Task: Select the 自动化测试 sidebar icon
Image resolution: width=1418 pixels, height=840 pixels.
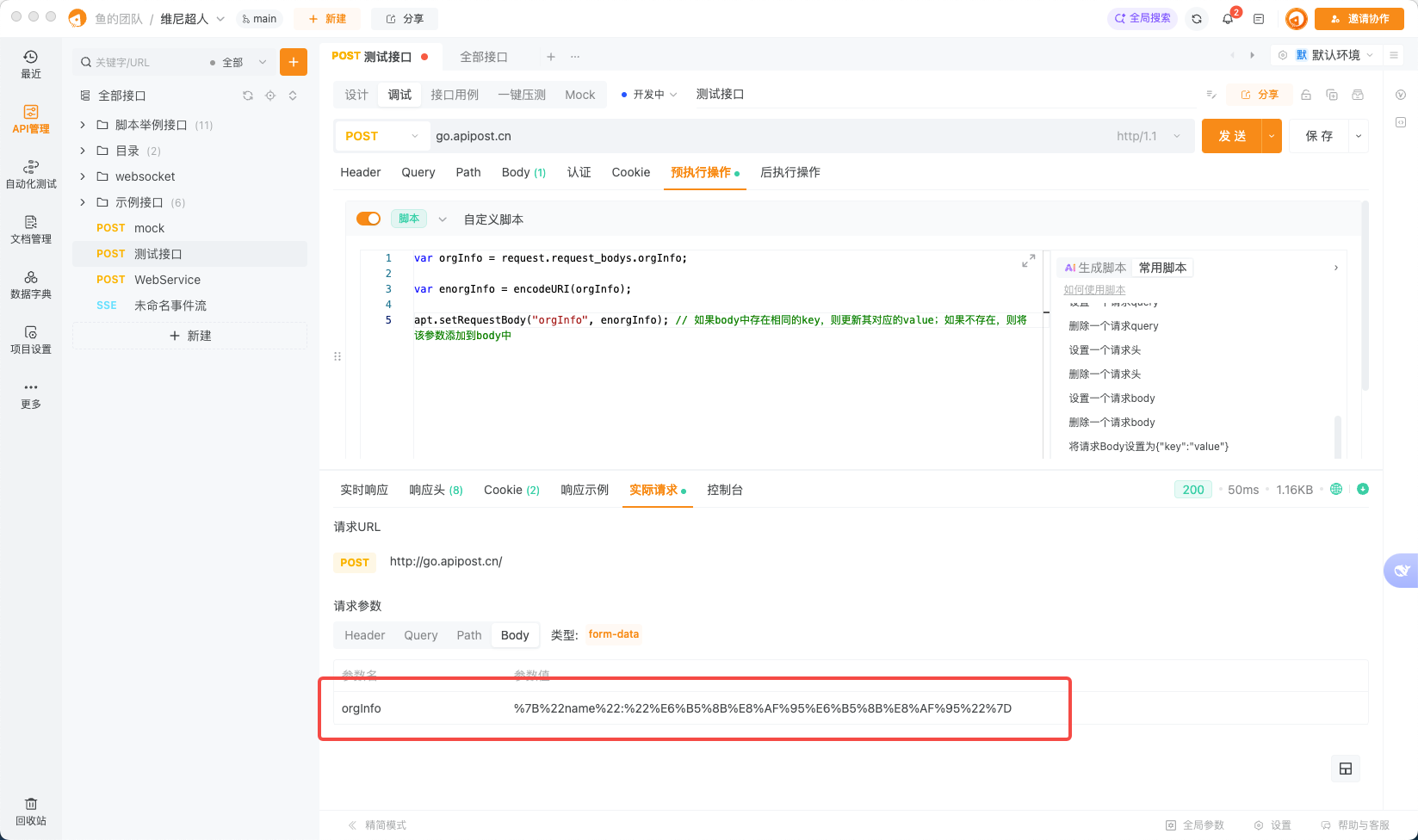Action: tap(31, 170)
